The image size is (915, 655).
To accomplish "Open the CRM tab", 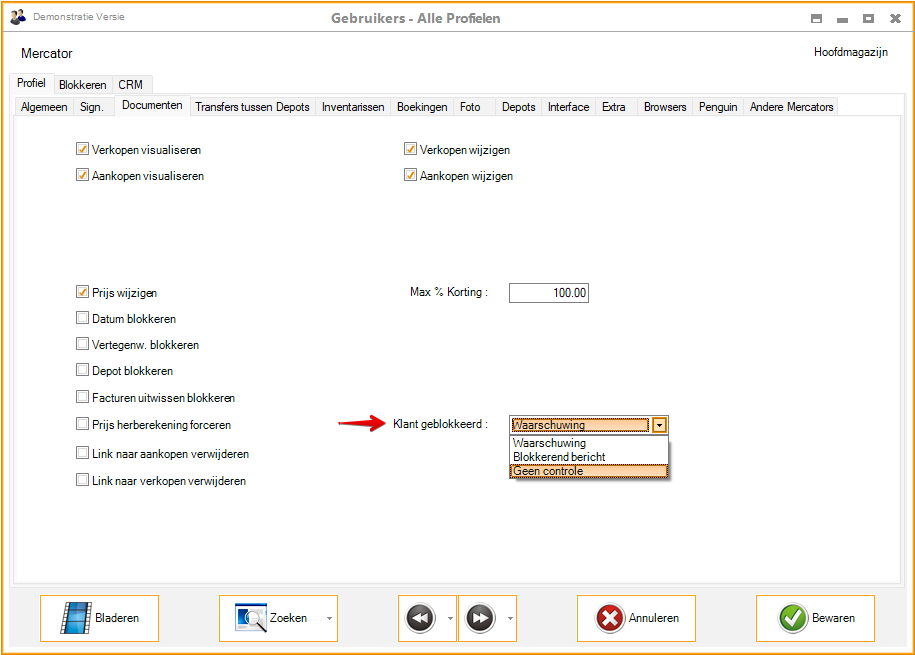I will click(130, 85).
